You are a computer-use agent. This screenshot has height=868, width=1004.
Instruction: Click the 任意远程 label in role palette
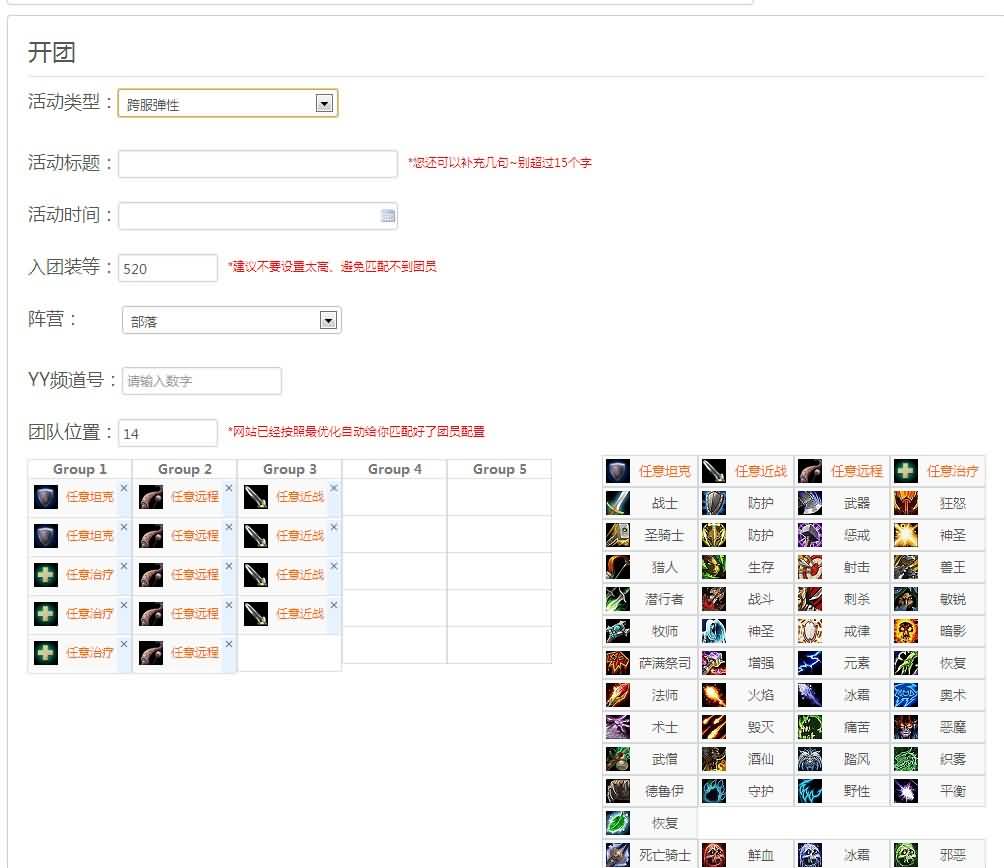[857, 471]
